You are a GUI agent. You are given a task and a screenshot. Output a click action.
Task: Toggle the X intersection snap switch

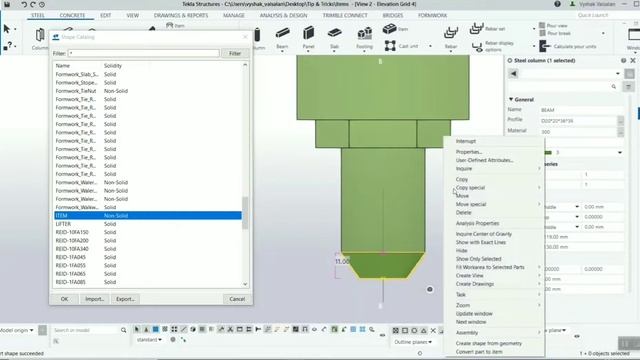[433, 330]
